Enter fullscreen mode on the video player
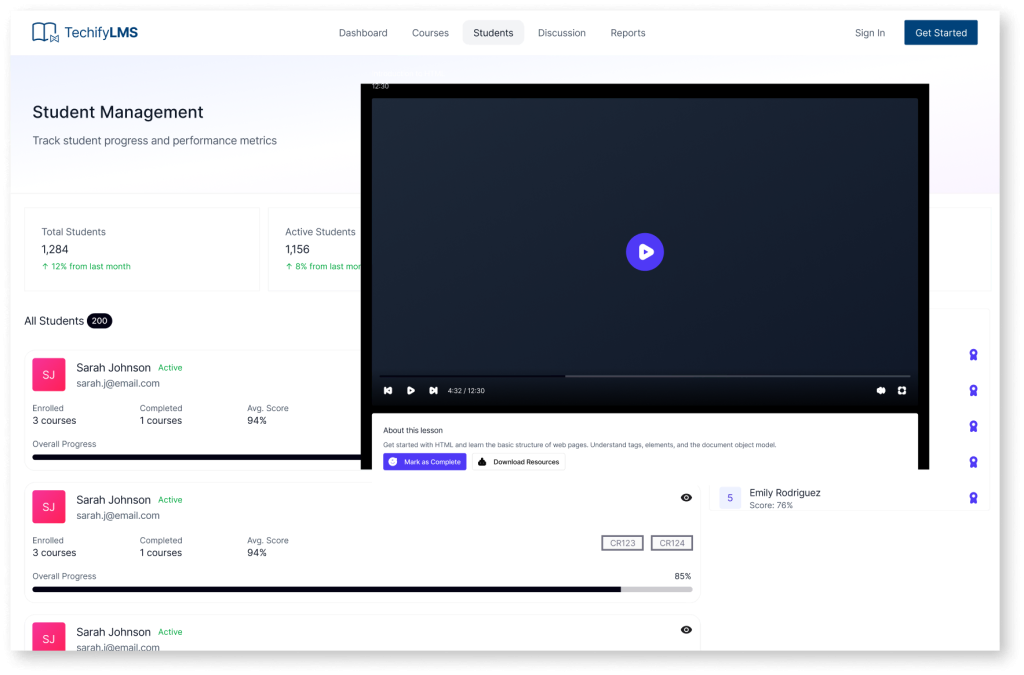Image resolution: width=1024 pixels, height=675 pixels. [901, 390]
